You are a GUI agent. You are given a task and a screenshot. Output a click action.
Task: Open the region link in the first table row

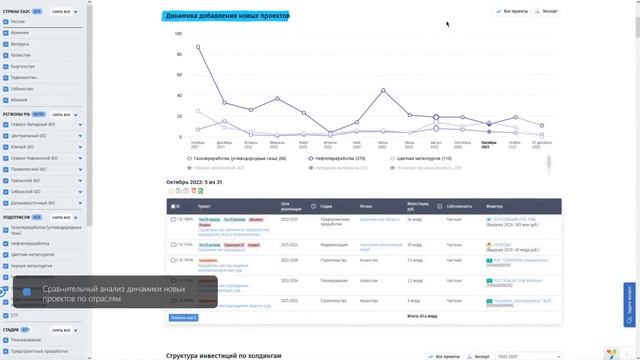[x=380, y=220]
